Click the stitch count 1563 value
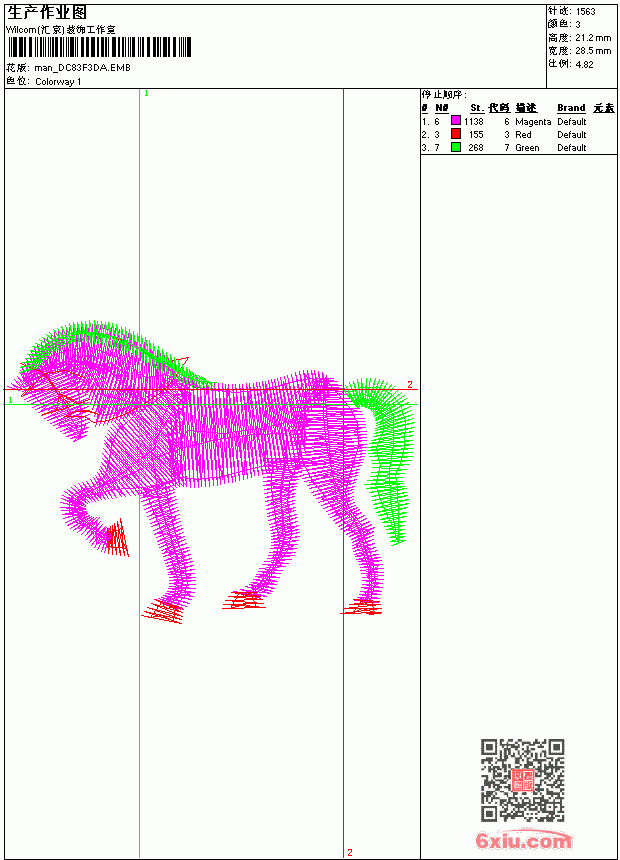The height and width of the screenshot is (860, 620). click(585, 12)
